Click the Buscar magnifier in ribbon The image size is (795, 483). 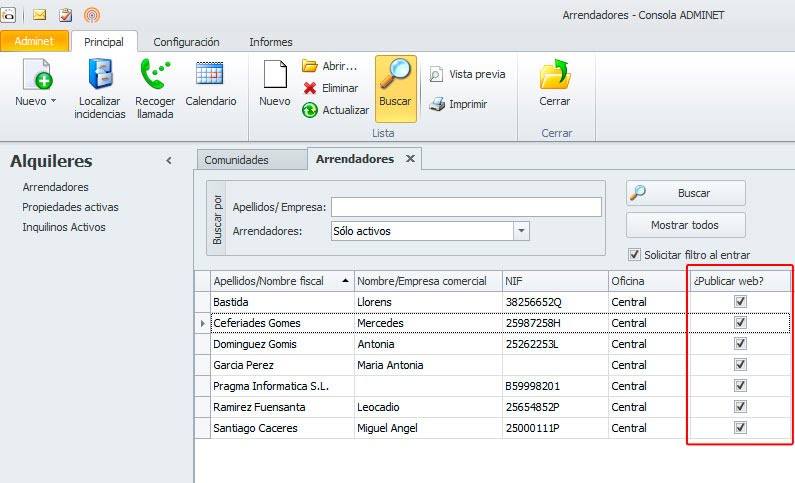click(x=395, y=76)
